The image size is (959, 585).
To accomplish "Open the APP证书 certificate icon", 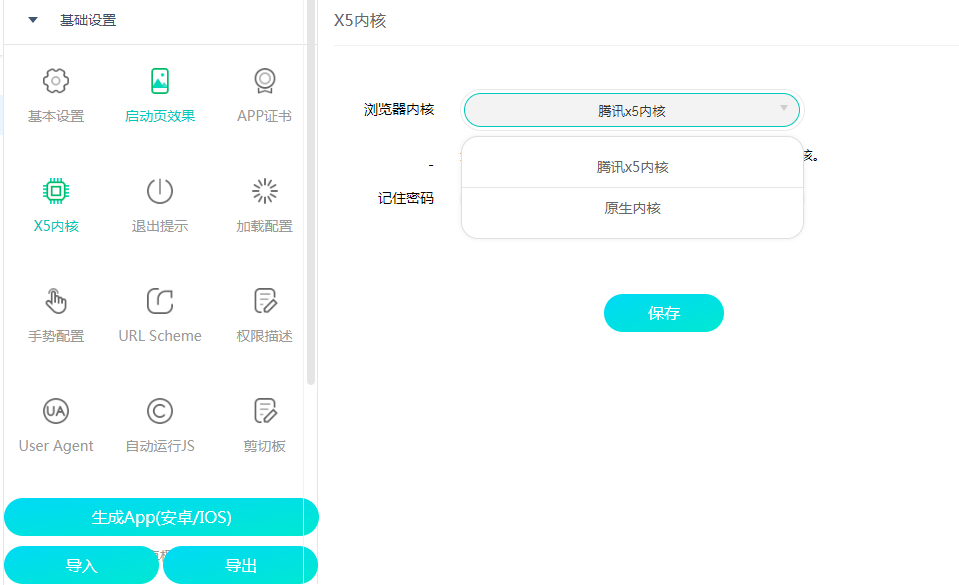I will point(264,81).
